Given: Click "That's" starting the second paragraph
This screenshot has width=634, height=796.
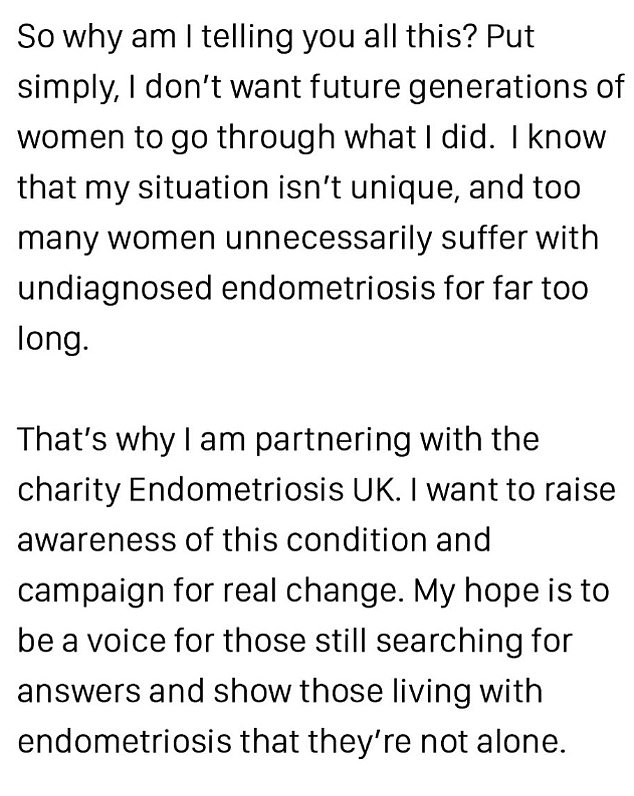Looking at the screenshot, I should 62,440.
